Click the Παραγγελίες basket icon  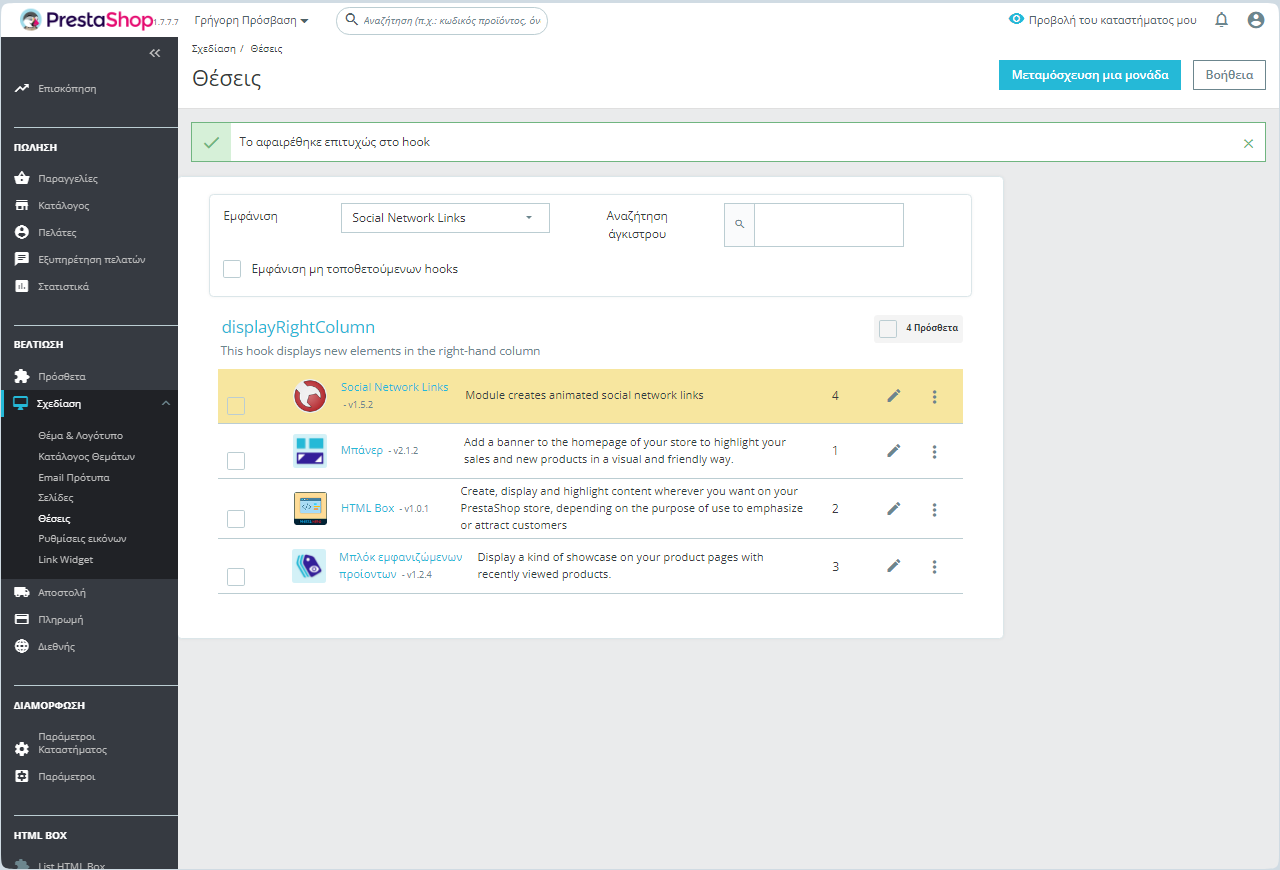[22, 178]
